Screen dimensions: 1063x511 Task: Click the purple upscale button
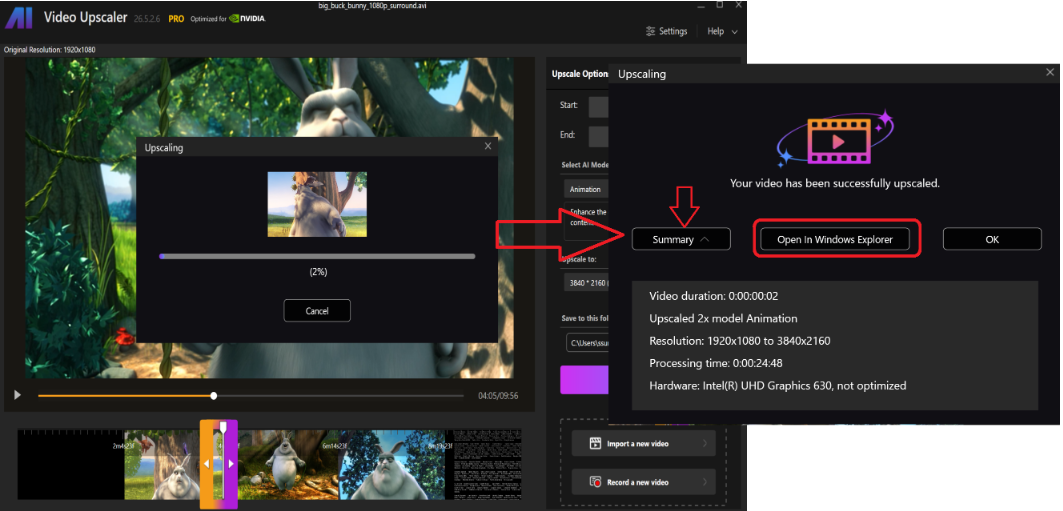coord(584,380)
